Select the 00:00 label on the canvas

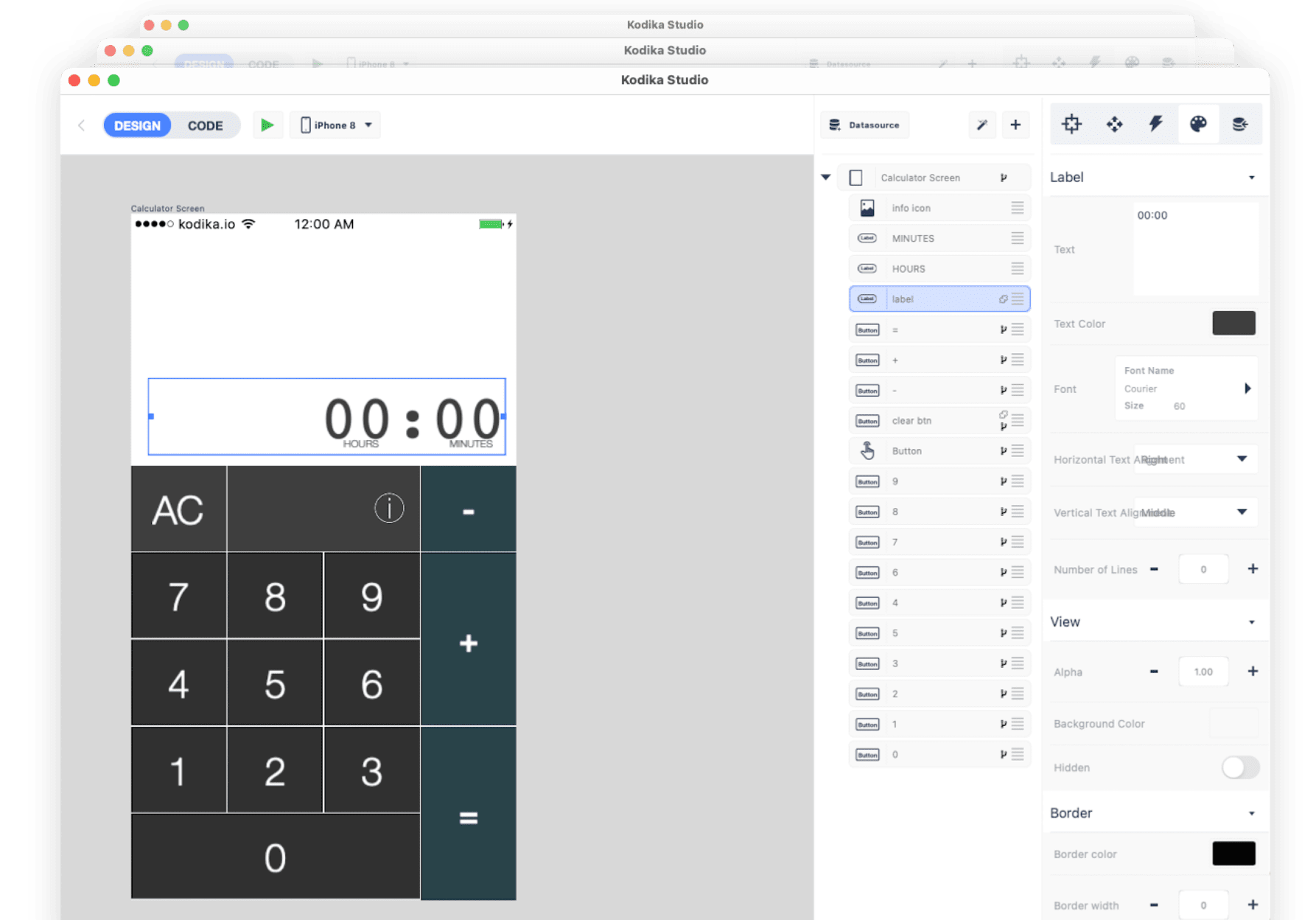(326, 417)
